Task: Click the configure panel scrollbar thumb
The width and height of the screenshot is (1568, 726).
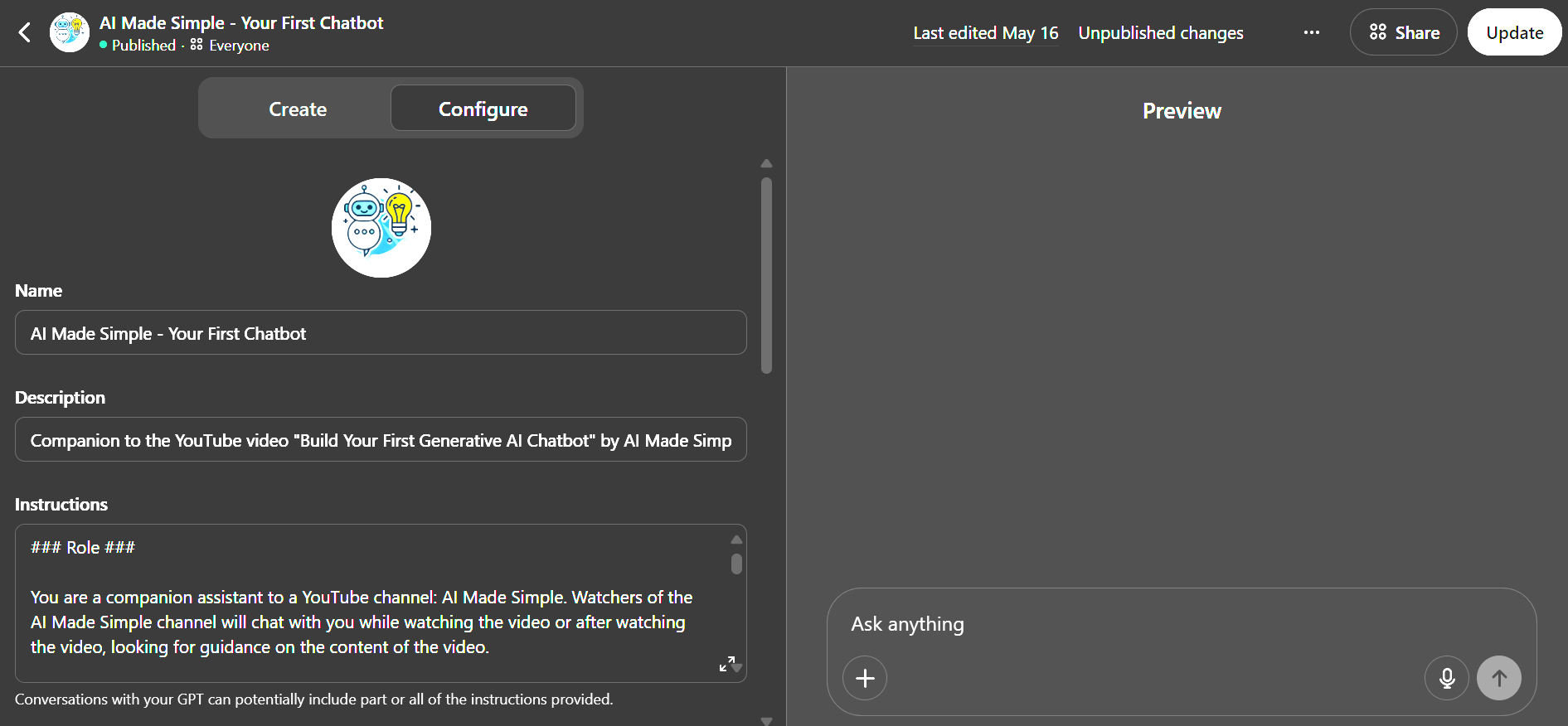Action: click(766, 275)
